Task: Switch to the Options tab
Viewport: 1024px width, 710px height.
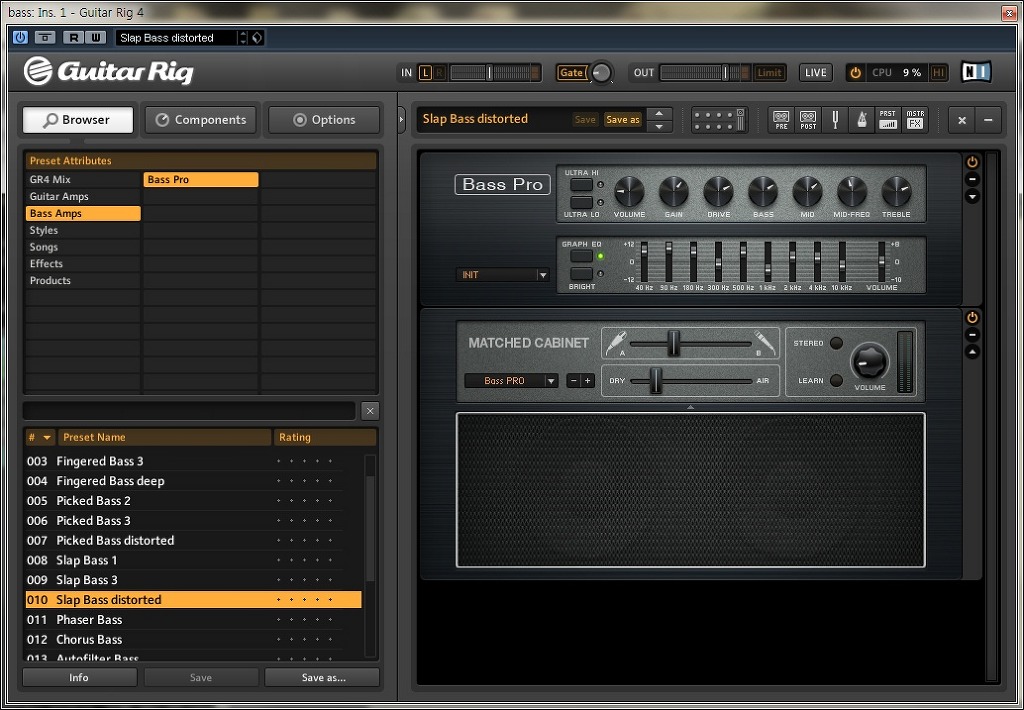Action: pos(324,120)
